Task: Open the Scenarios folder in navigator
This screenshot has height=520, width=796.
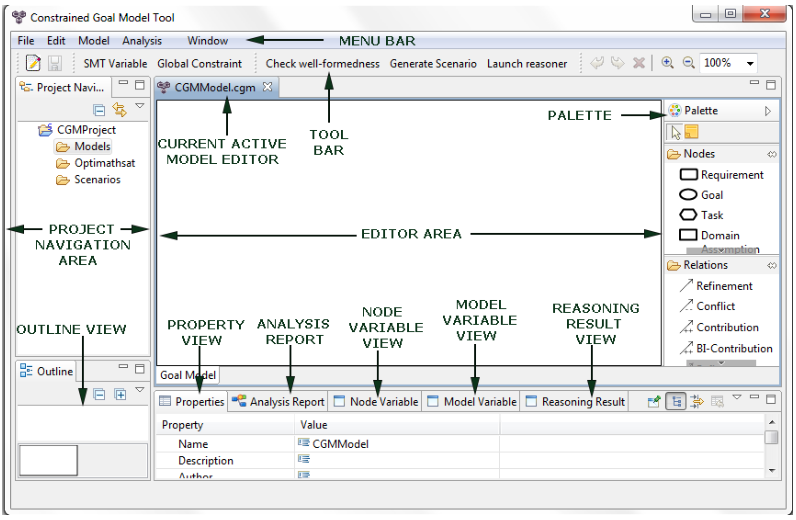Action: pyautogui.click(x=89, y=180)
